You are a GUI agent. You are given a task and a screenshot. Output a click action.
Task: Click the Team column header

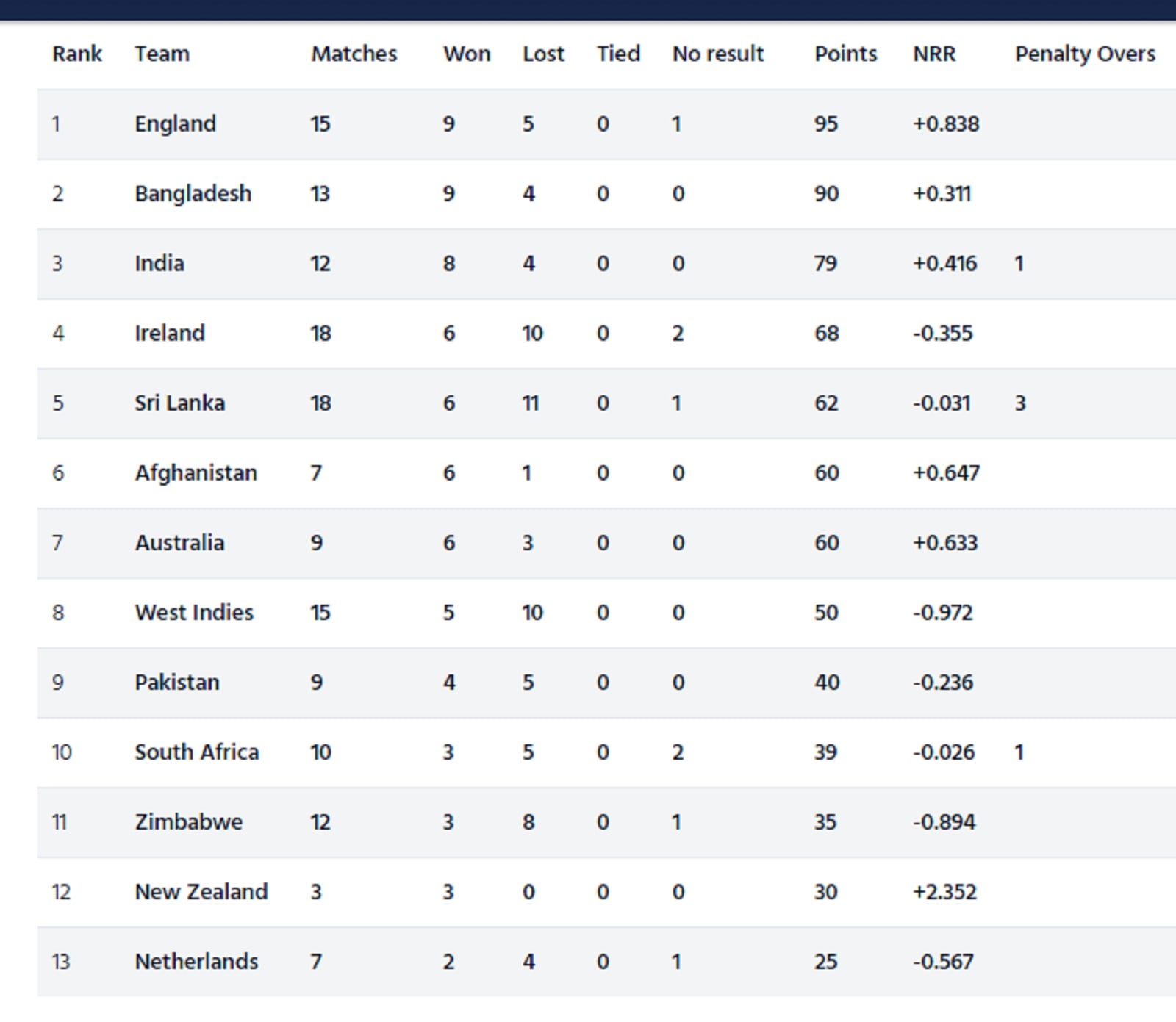[x=162, y=54]
